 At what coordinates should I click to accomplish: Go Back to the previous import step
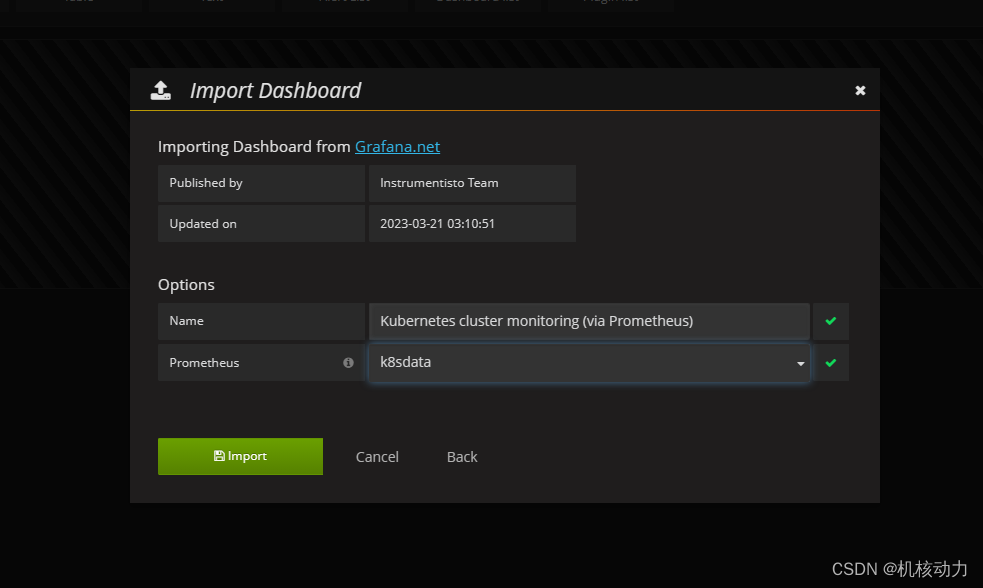click(462, 457)
